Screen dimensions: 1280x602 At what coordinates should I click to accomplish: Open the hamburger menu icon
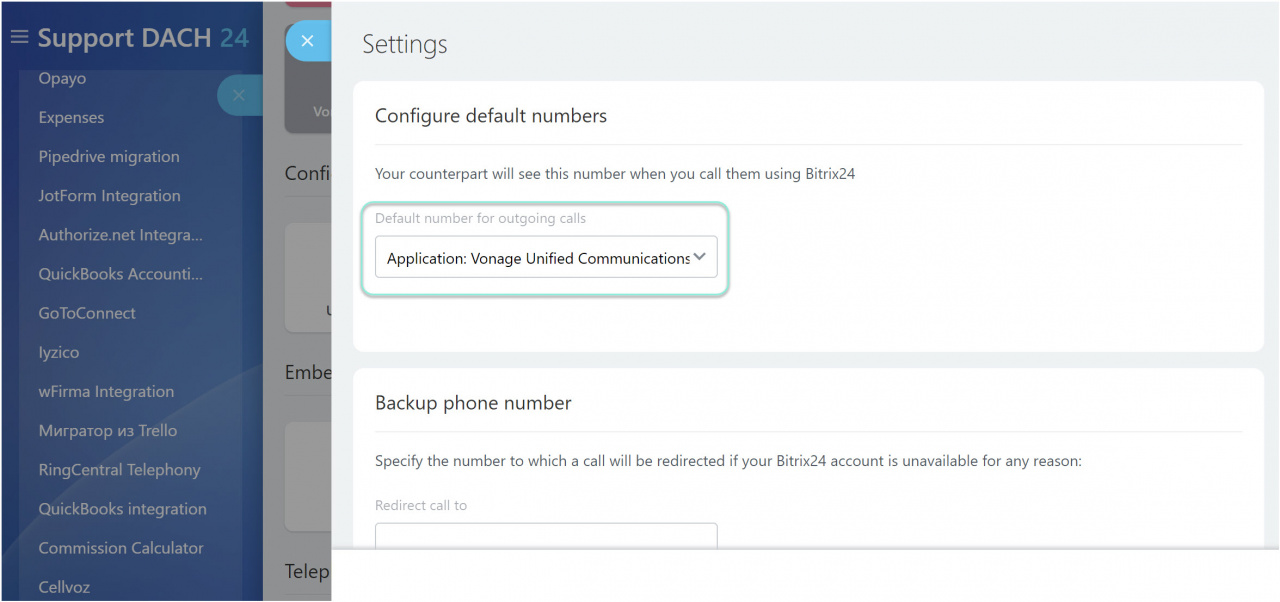click(x=19, y=38)
